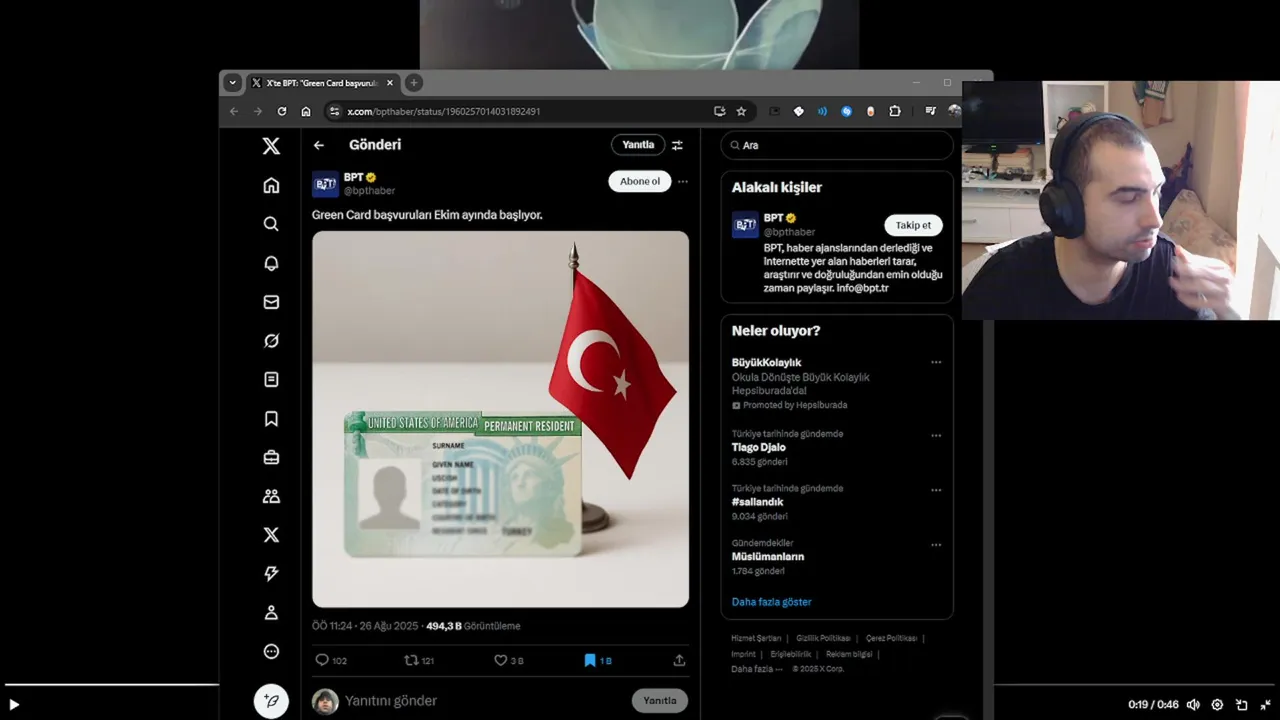Image resolution: width=1280 pixels, height=720 pixels.
Task: Reload the page in browser toolbar
Action: pos(282,111)
